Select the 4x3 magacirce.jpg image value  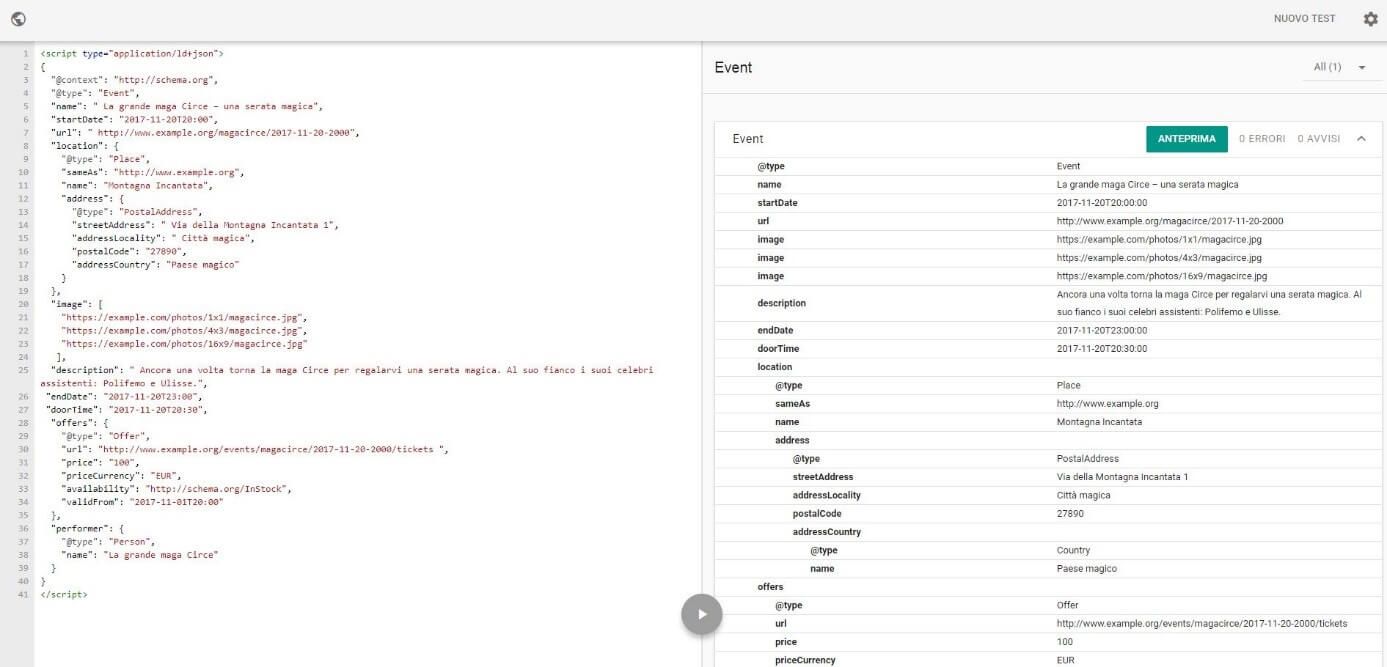[x=1159, y=258]
